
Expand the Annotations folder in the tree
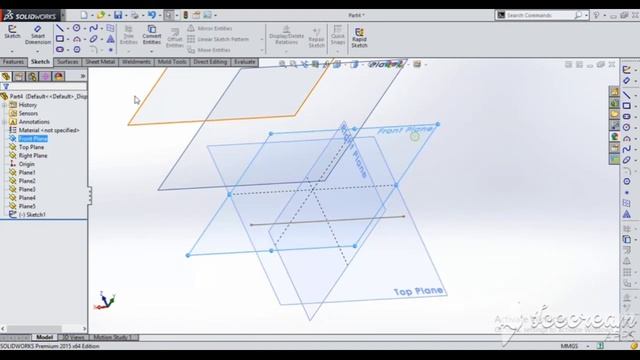(4, 122)
